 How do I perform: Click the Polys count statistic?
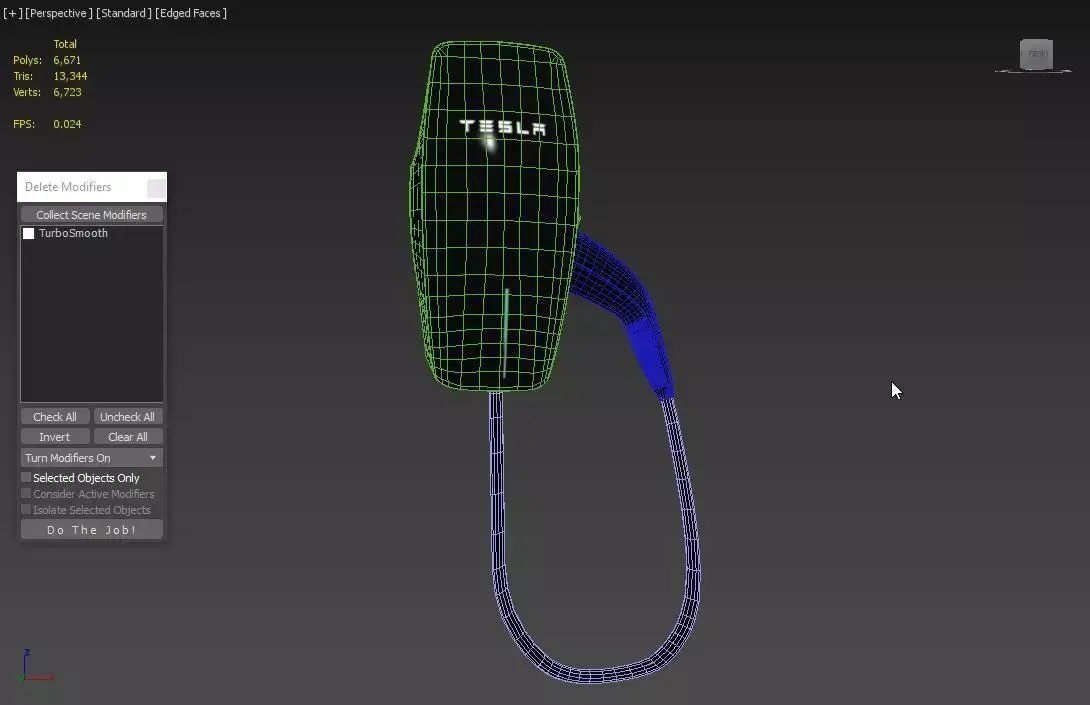[47, 60]
